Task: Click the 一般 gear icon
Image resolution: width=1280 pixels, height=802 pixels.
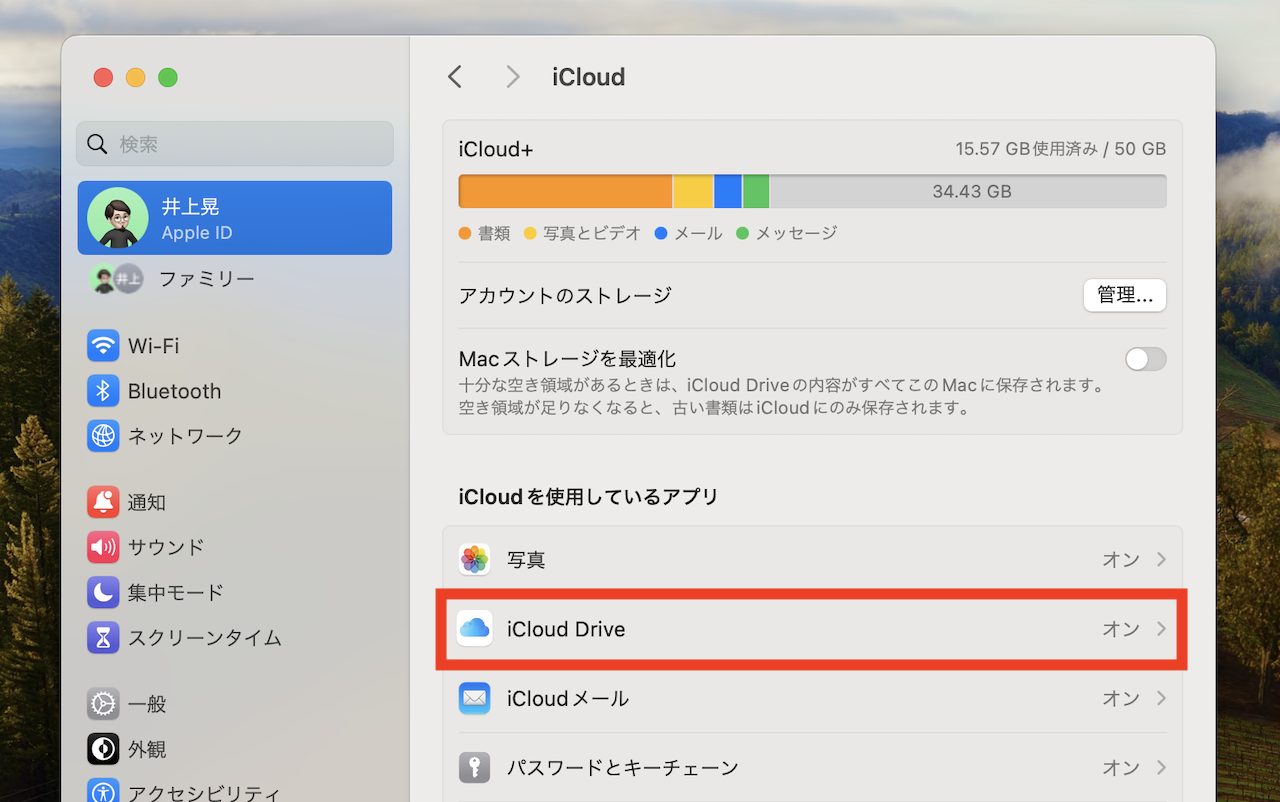Action: pyautogui.click(x=103, y=704)
